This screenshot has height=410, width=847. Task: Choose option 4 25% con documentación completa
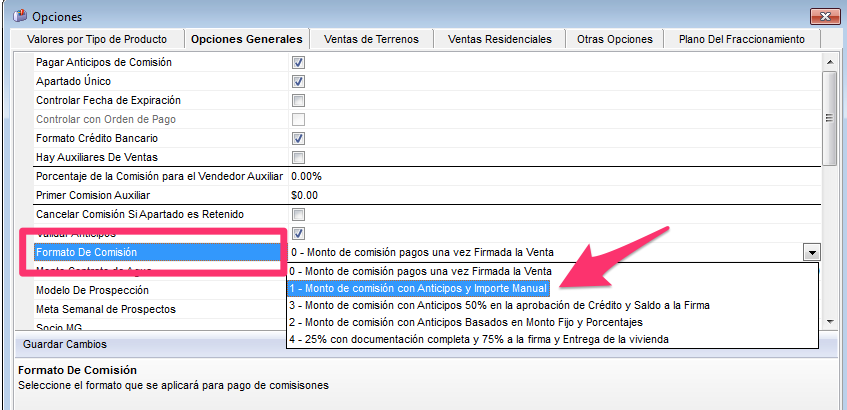478,339
